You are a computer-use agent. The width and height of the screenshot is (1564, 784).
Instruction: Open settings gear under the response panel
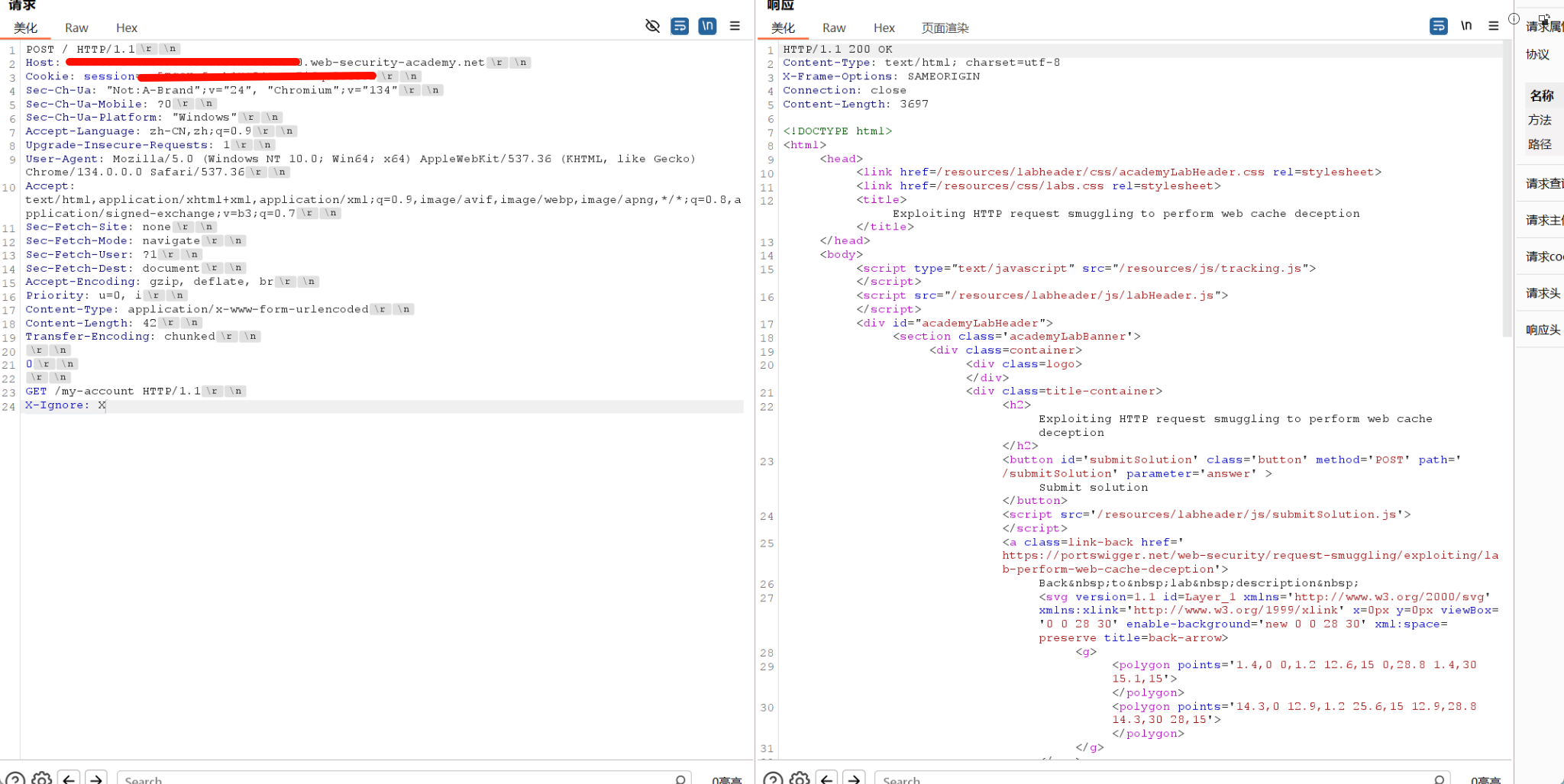[x=800, y=778]
